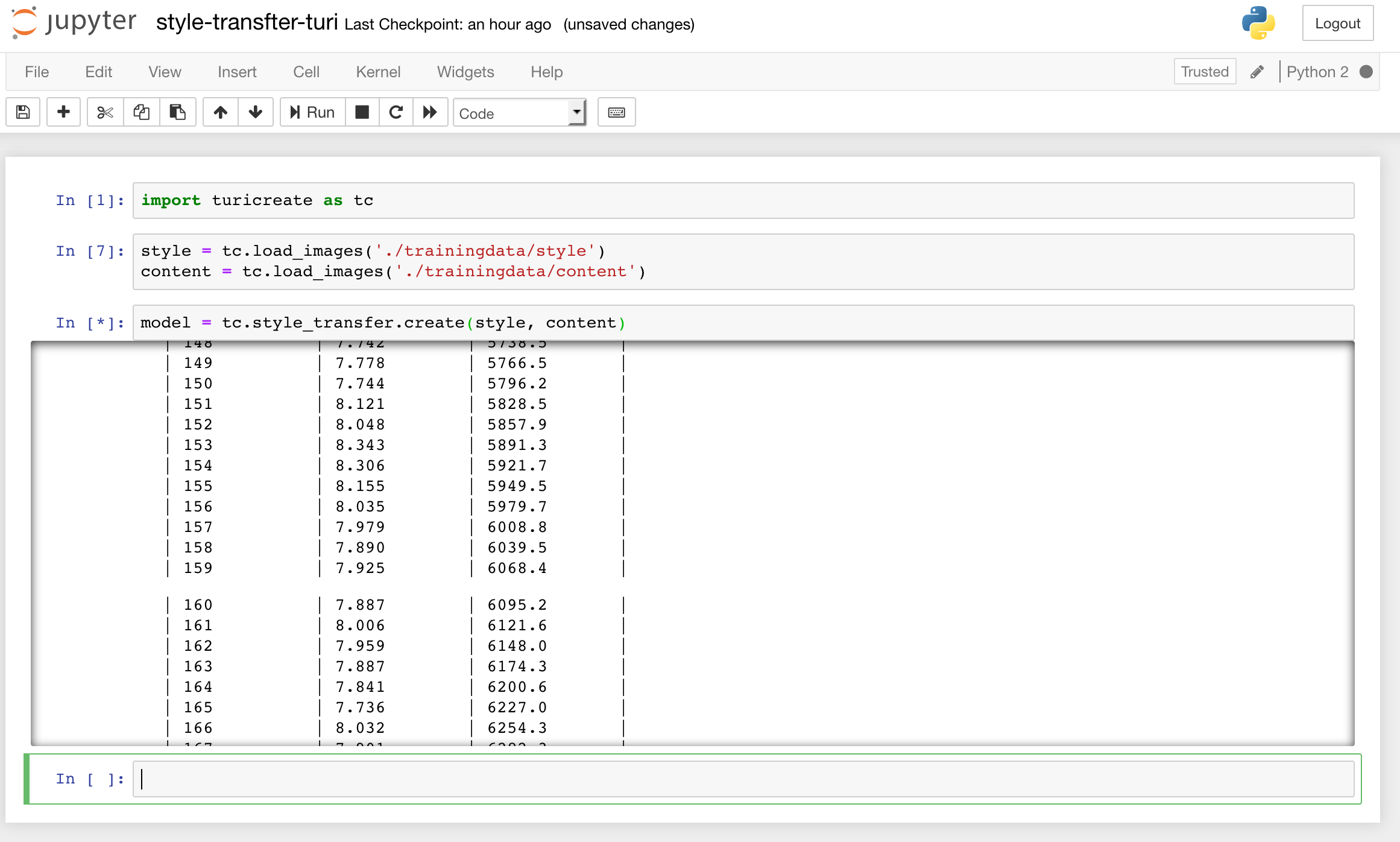Rename notebook title style-transfter-turi
This screenshot has width=1400, height=842.
pos(247,23)
